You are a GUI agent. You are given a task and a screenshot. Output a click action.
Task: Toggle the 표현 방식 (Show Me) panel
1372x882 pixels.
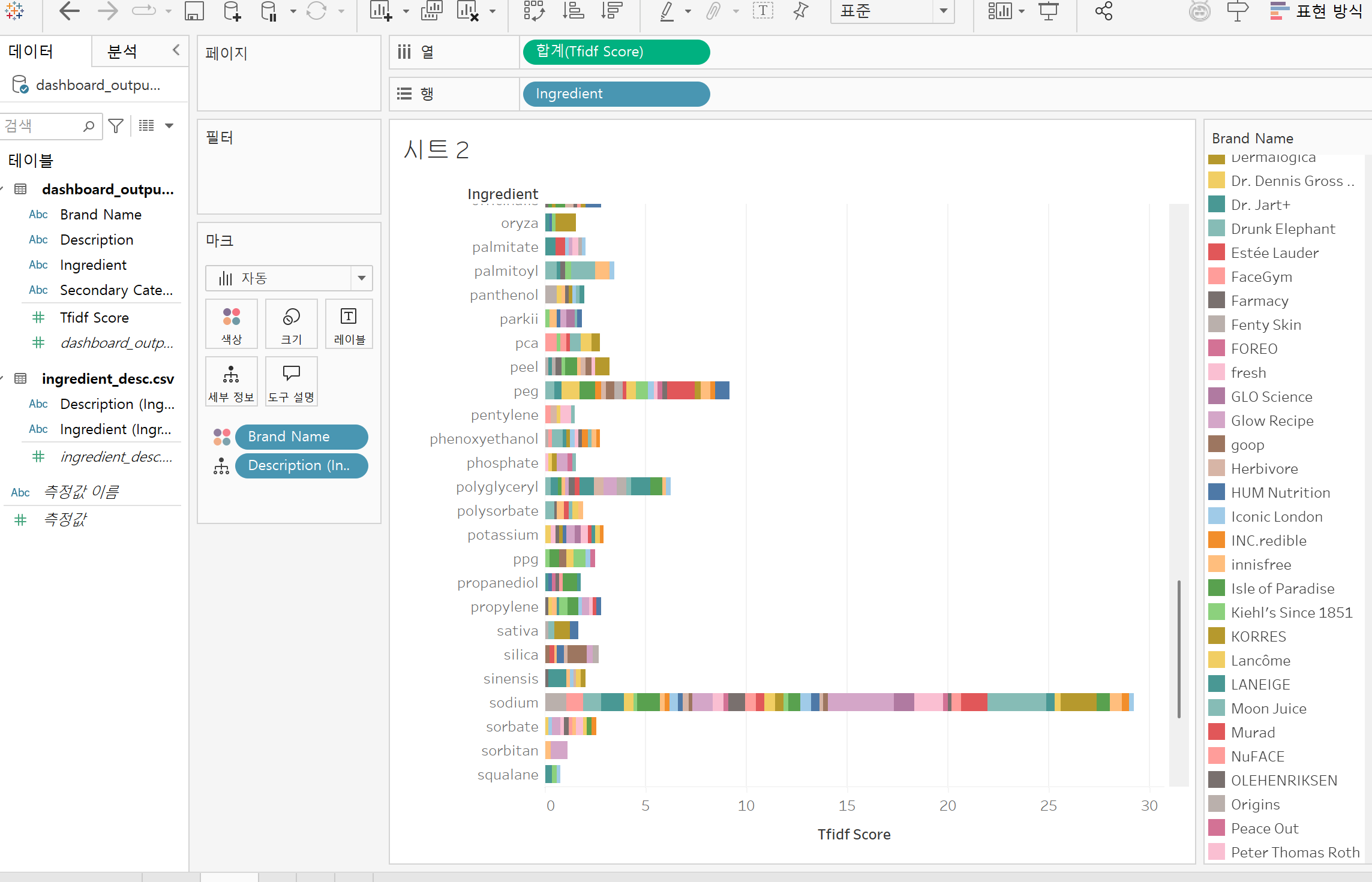coord(1317,11)
